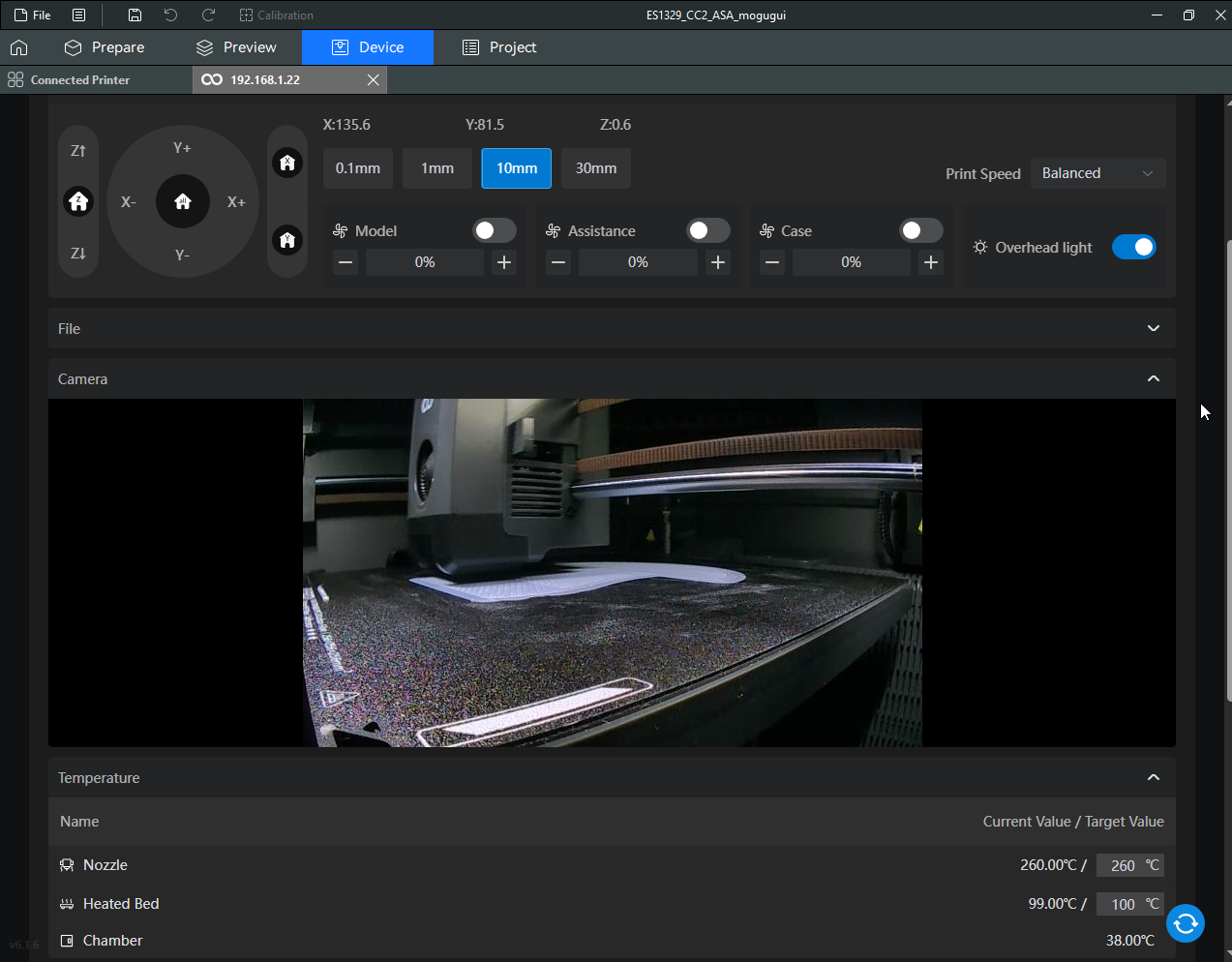
Task: Select the 1mm step size button
Action: pyautogui.click(x=437, y=168)
